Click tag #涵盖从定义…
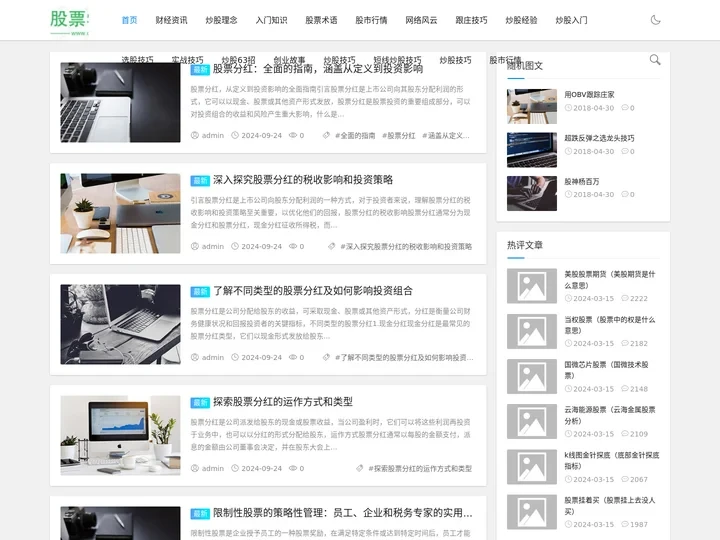Image resolution: width=720 pixels, height=540 pixels. 446,136
